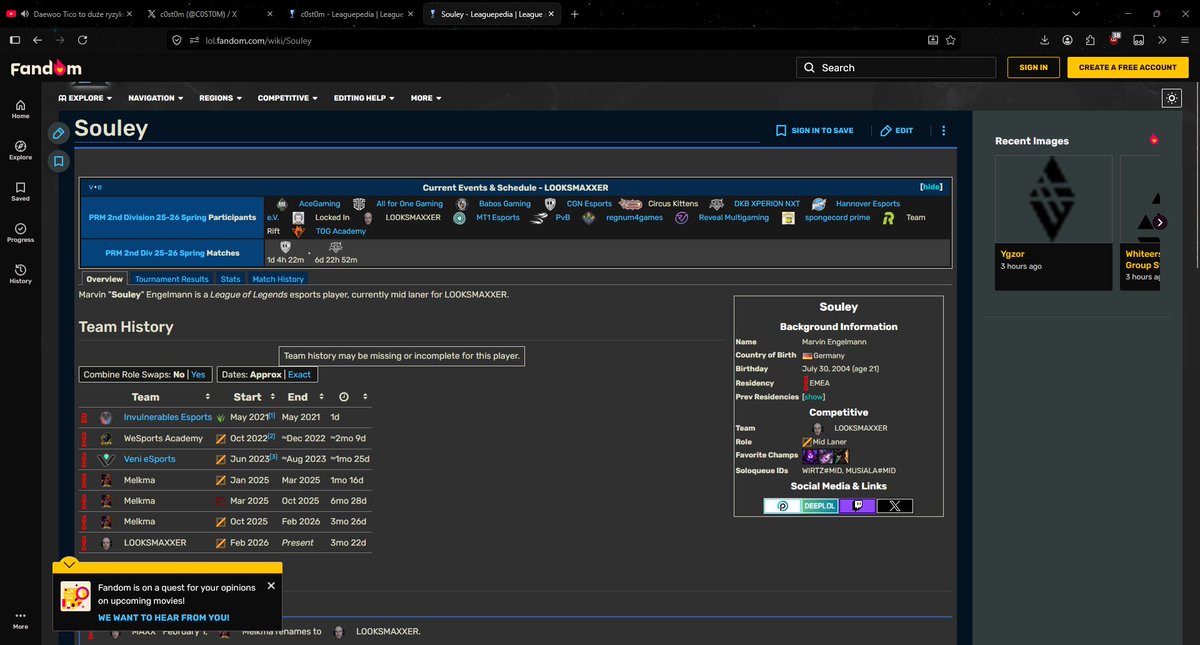Expand the More dropdown in wiki nav
This screenshot has height=645, width=1200.
pyautogui.click(x=426, y=98)
